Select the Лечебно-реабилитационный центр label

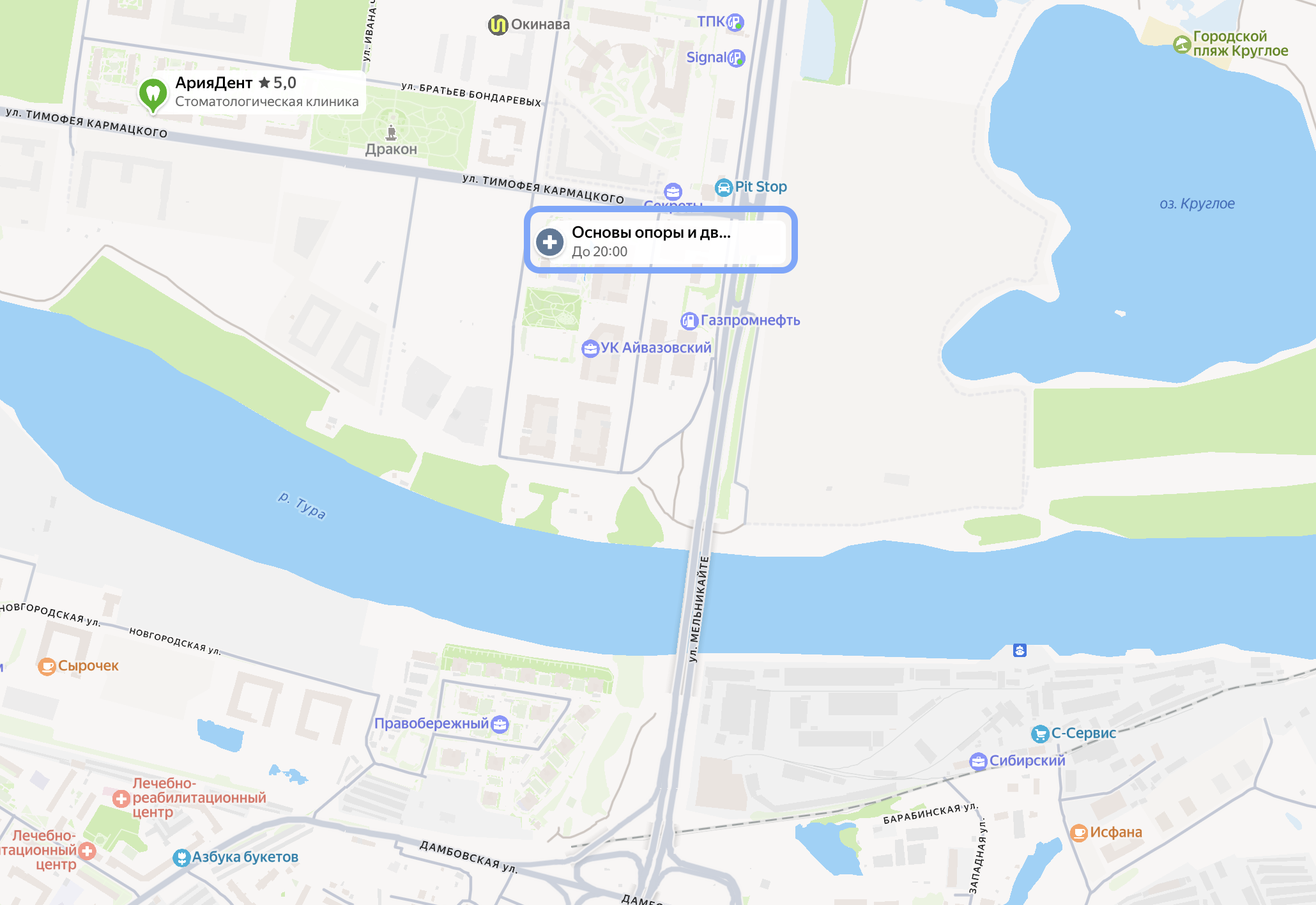199,798
